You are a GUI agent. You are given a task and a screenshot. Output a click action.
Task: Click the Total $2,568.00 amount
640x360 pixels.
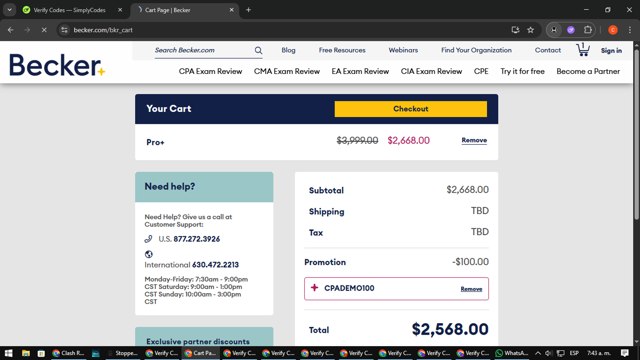coord(450,329)
